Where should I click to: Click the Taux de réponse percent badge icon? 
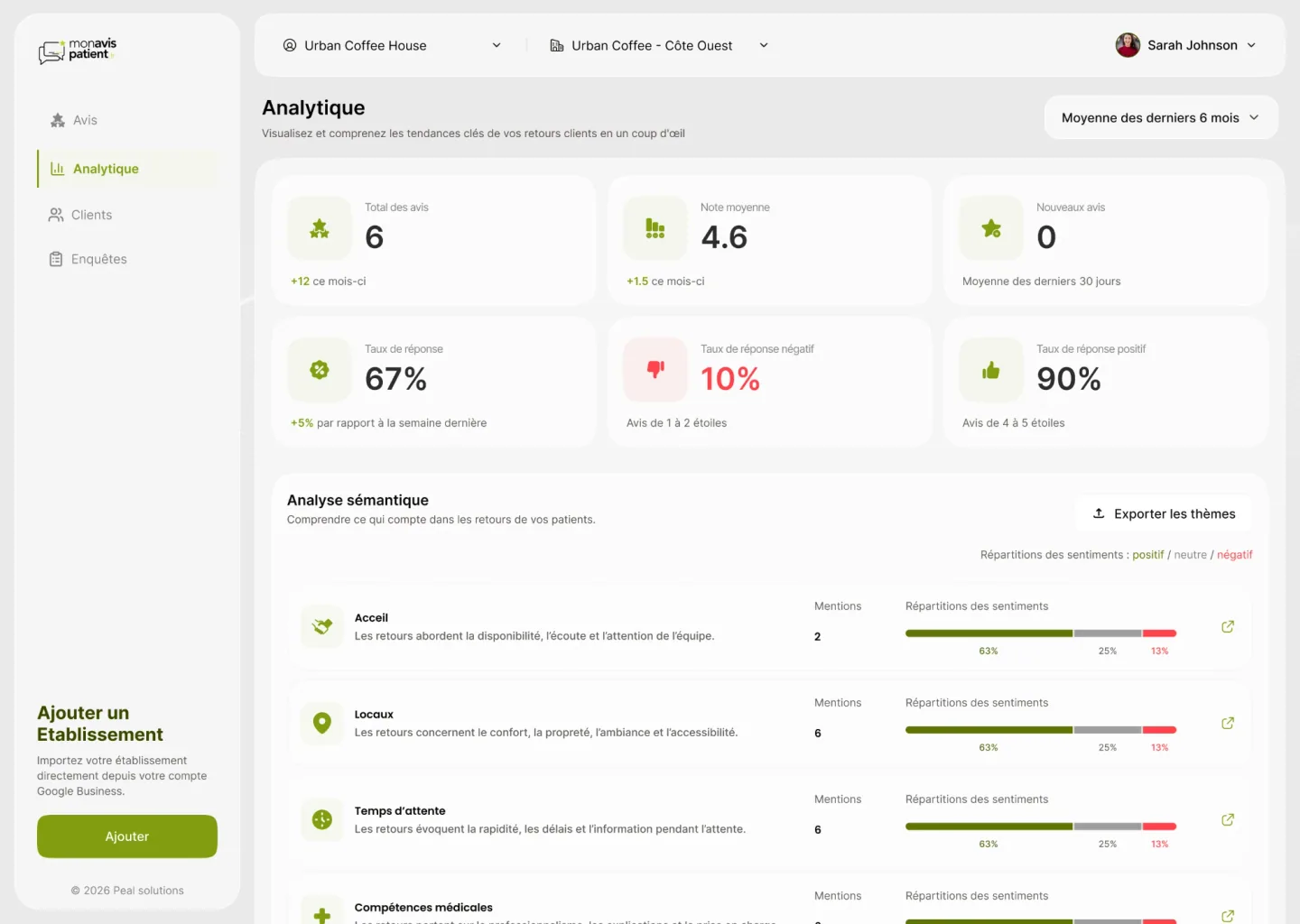tap(320, 370)
